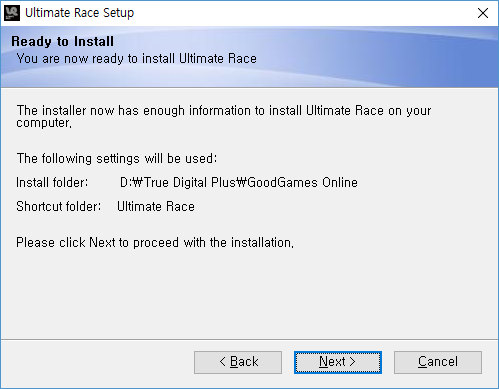Cancel the Ultimate Race installation
499x389 pixels.
click(x=438, y=362)
